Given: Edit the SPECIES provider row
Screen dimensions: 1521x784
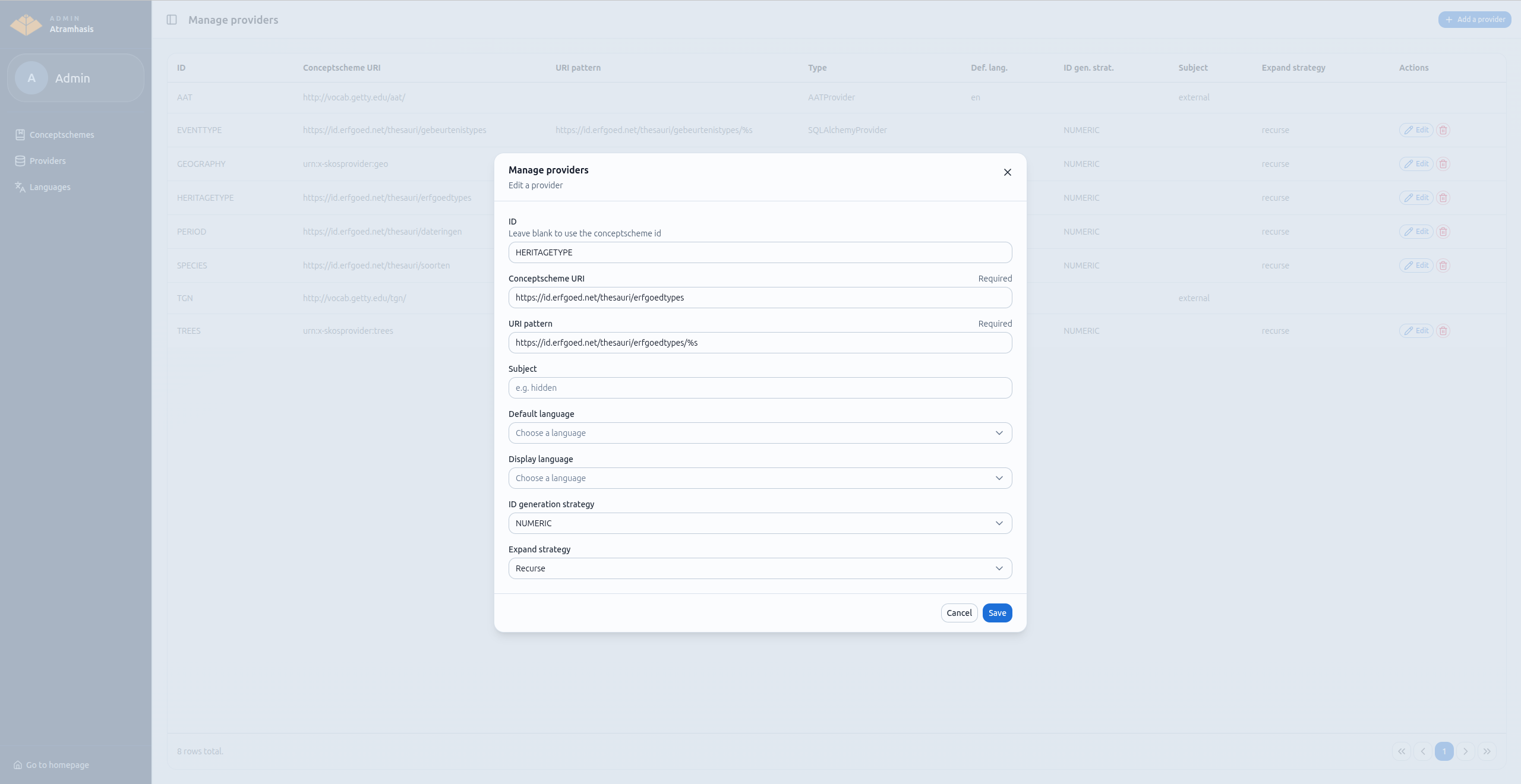Looking at the screenshot, I should [x=1416, y=265].
